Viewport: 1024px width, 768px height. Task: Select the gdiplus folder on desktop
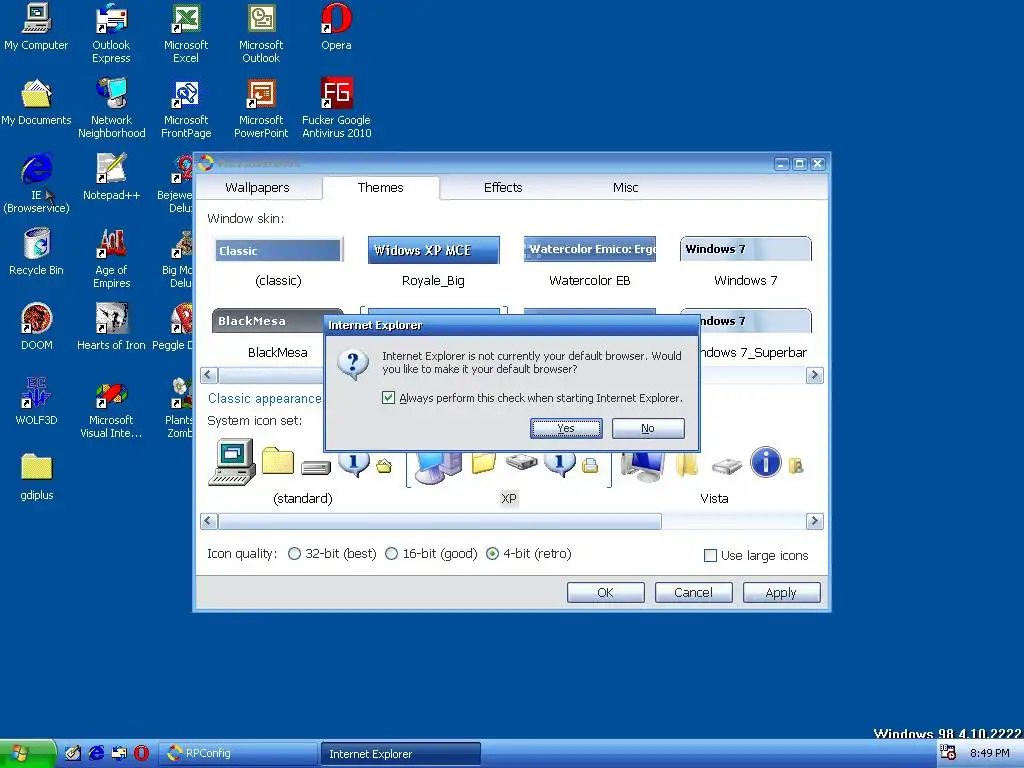point(36,477)
